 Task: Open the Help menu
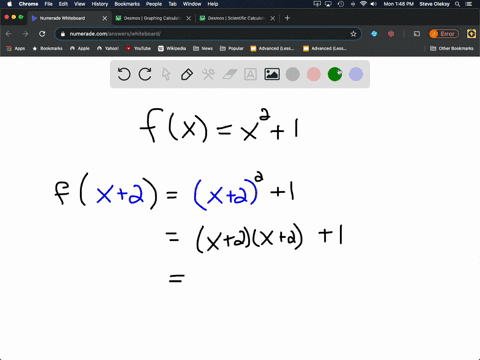pyautogui.click(x=213, y=4)
